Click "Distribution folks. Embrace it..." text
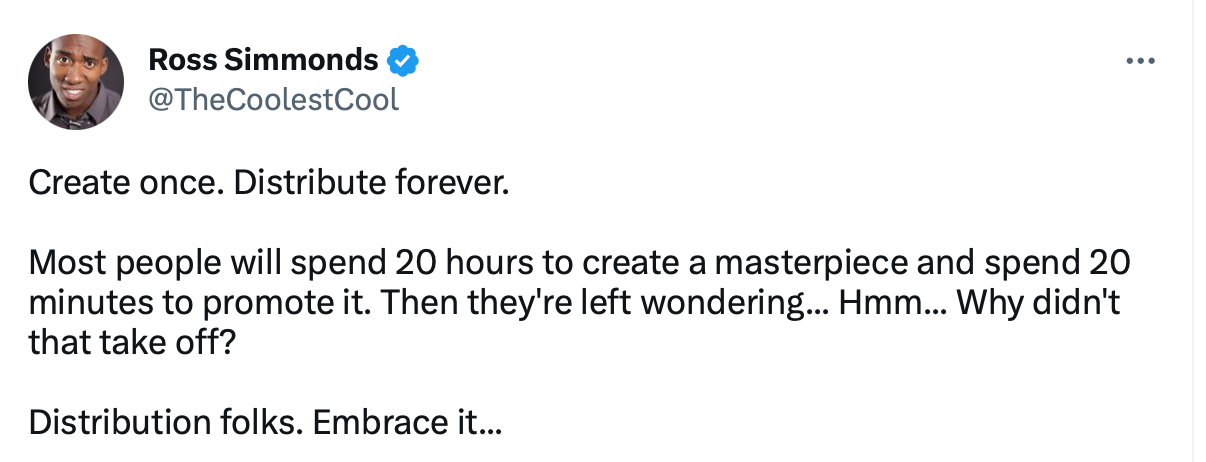 point(265,422)
